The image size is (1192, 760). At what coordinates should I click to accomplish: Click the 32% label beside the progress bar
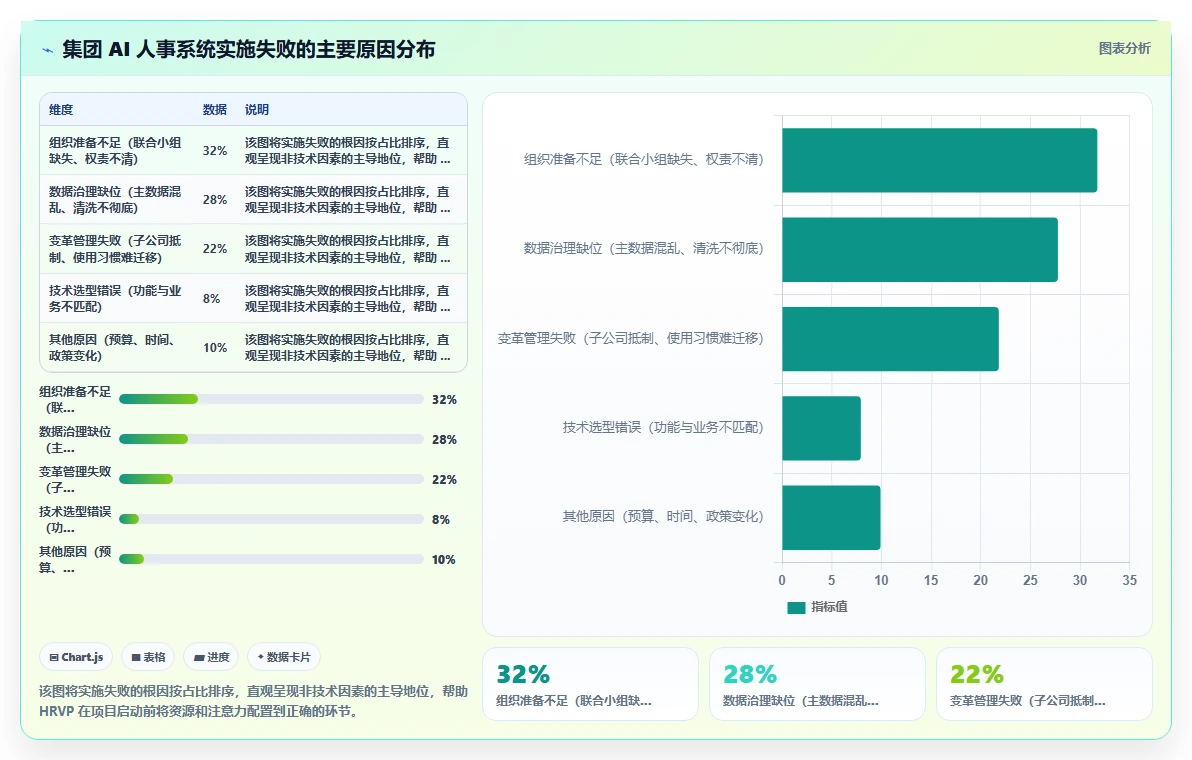click(x=444, y=400)
